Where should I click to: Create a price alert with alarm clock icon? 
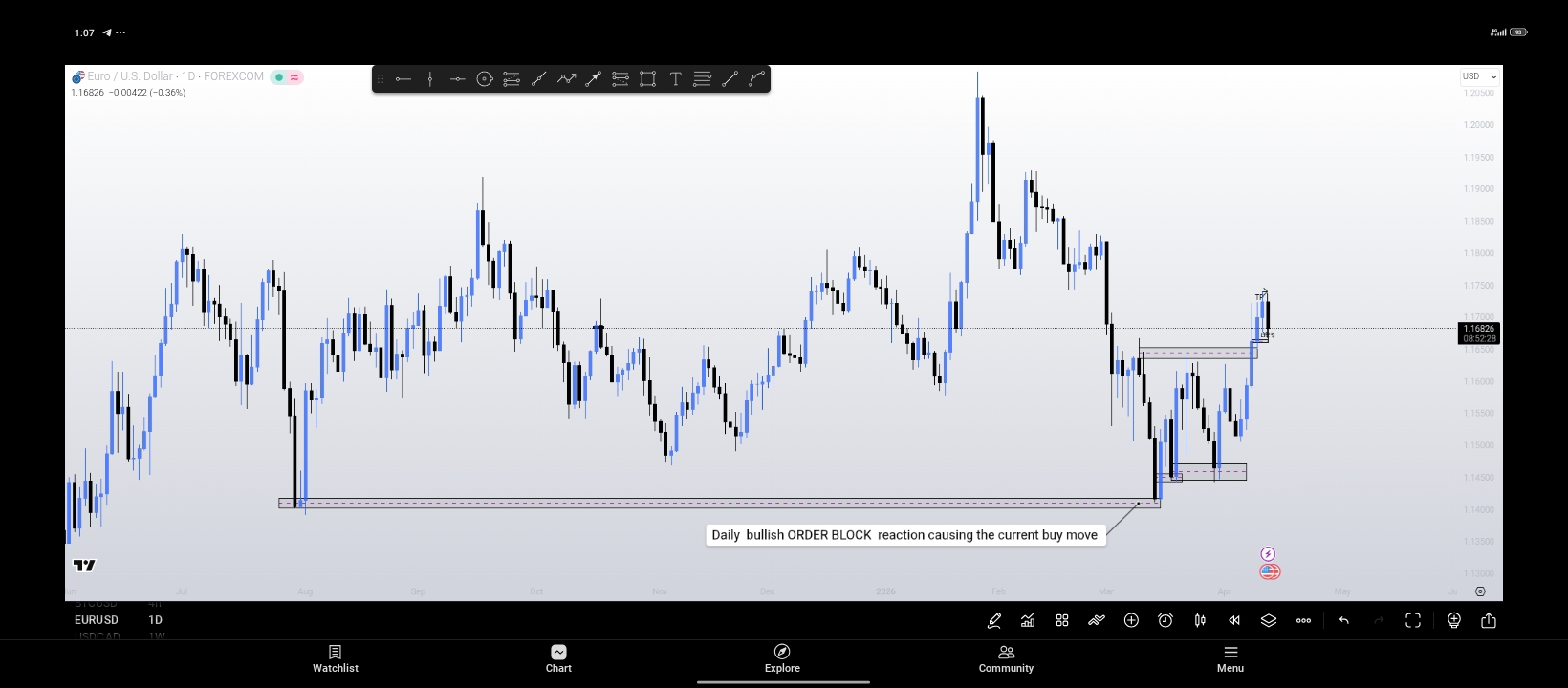point(1165,621)
